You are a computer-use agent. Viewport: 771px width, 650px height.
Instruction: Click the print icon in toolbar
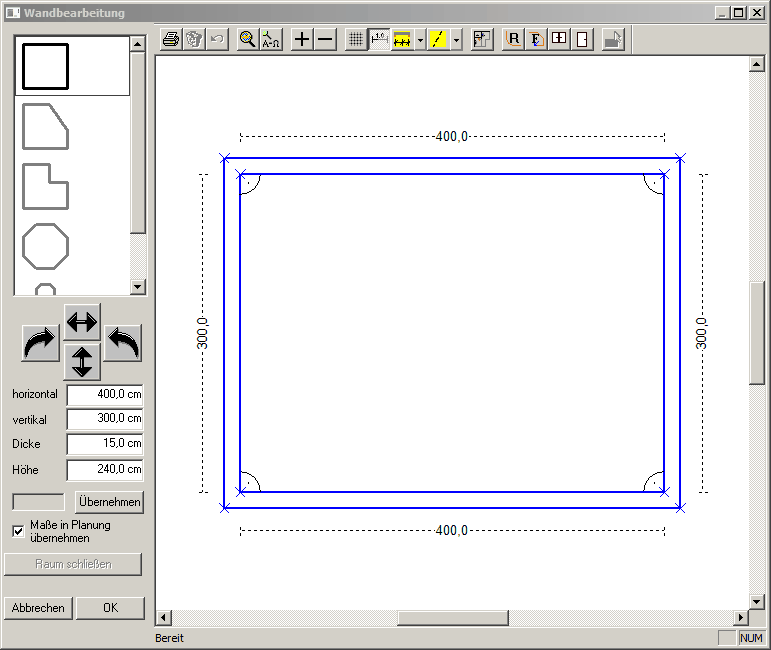tap(171, 39)
